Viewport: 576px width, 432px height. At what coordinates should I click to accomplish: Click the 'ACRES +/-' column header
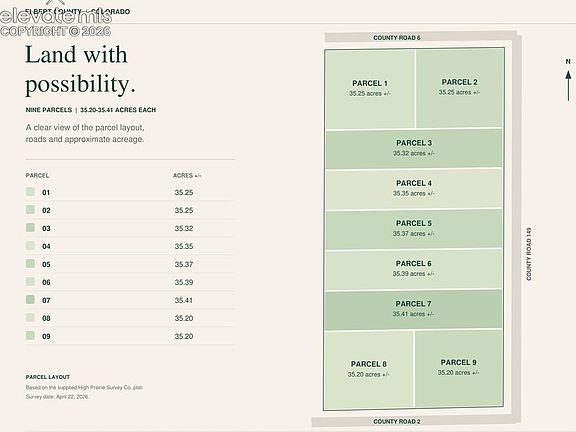(x=187, y=176)
